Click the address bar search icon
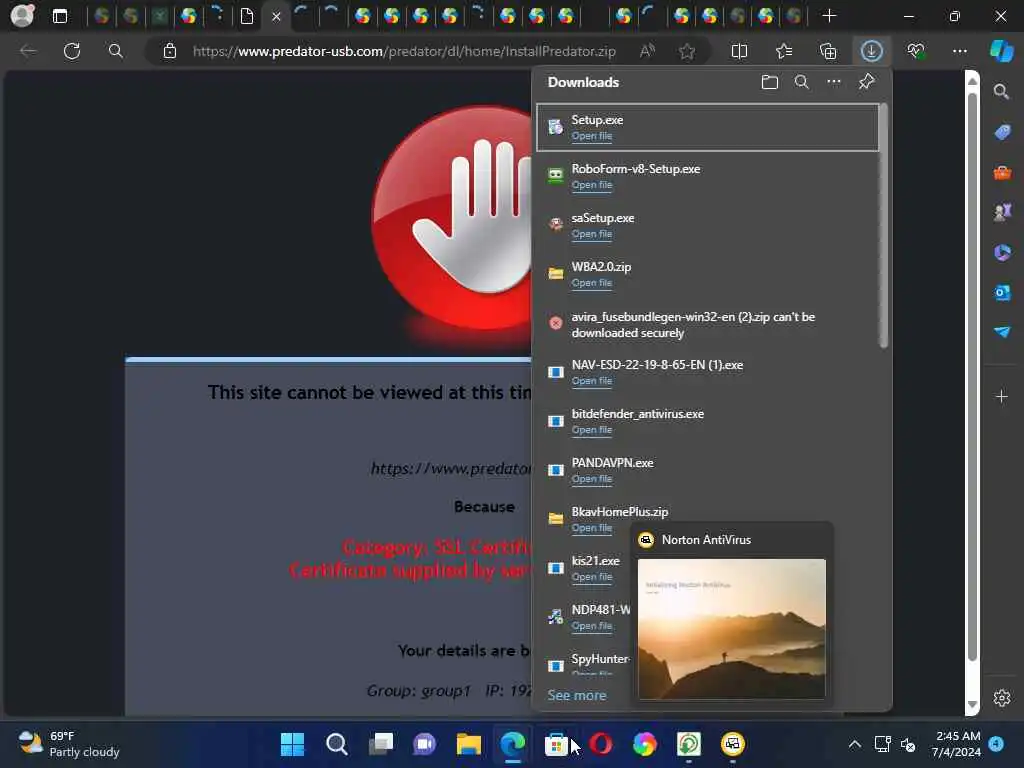Image resolution: width=1024 pixels, height=768 pixels. coord(116,51)
